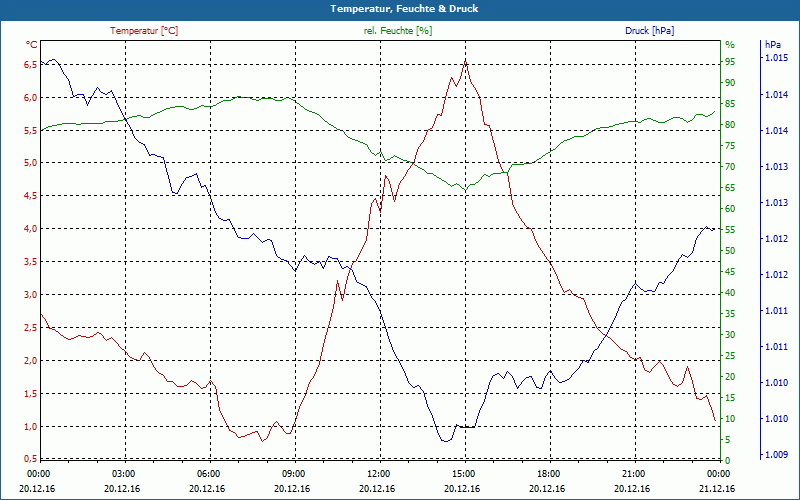Click the 55 humidity axis value
800x500 pixels.
[x=730, y=230]
